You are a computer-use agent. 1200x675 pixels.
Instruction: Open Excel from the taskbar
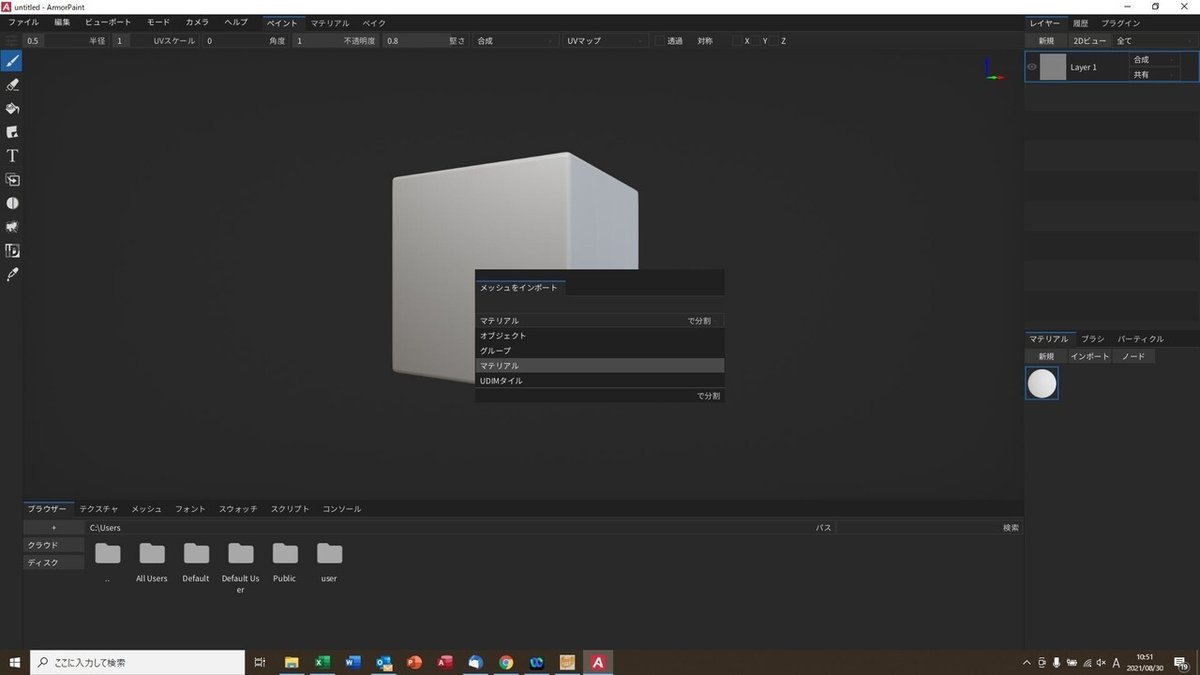click(322, 662)
